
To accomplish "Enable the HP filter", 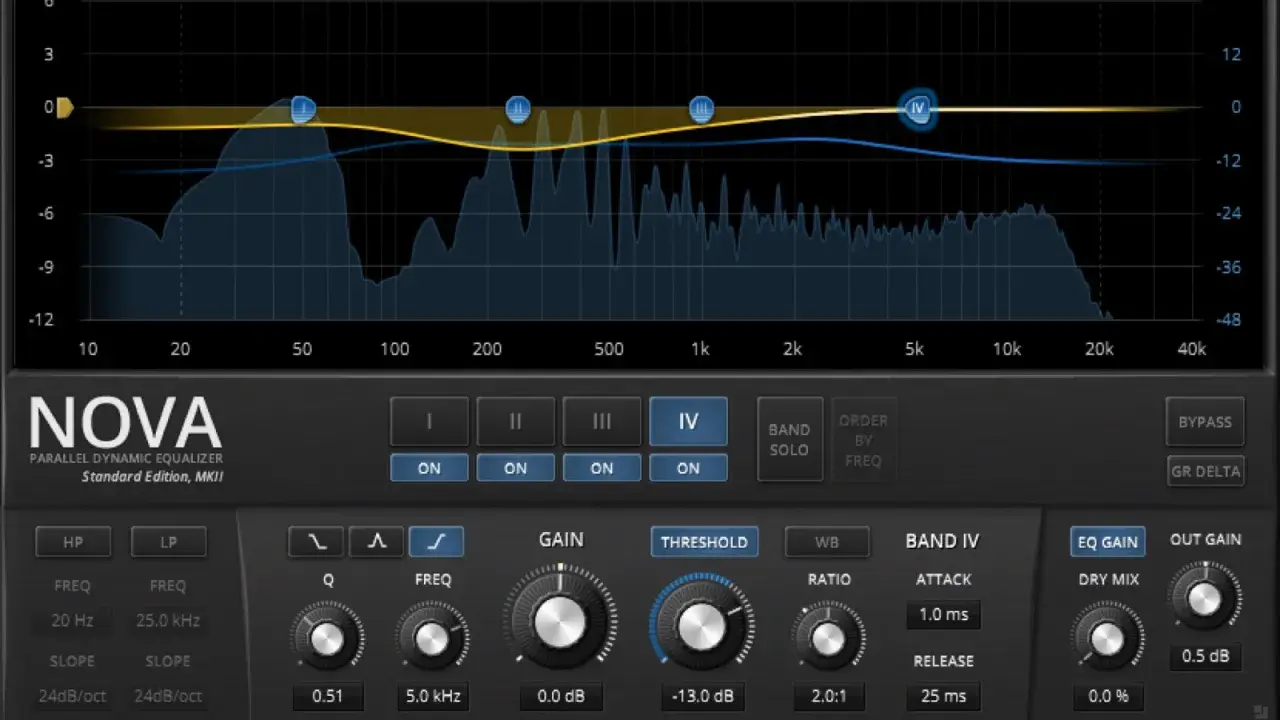I will 73,542.
